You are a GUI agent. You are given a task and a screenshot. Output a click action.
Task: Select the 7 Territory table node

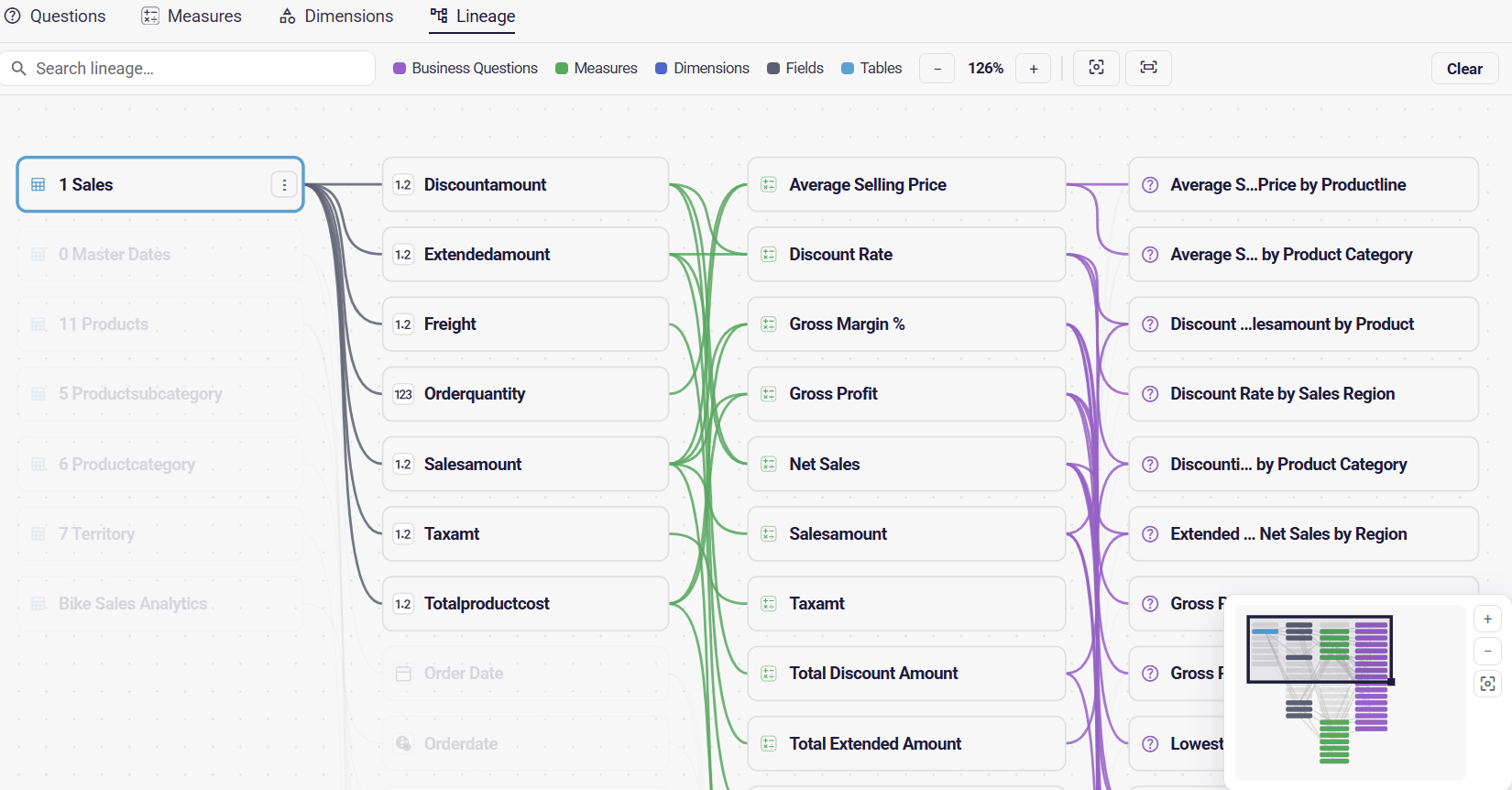coord(160,534)
